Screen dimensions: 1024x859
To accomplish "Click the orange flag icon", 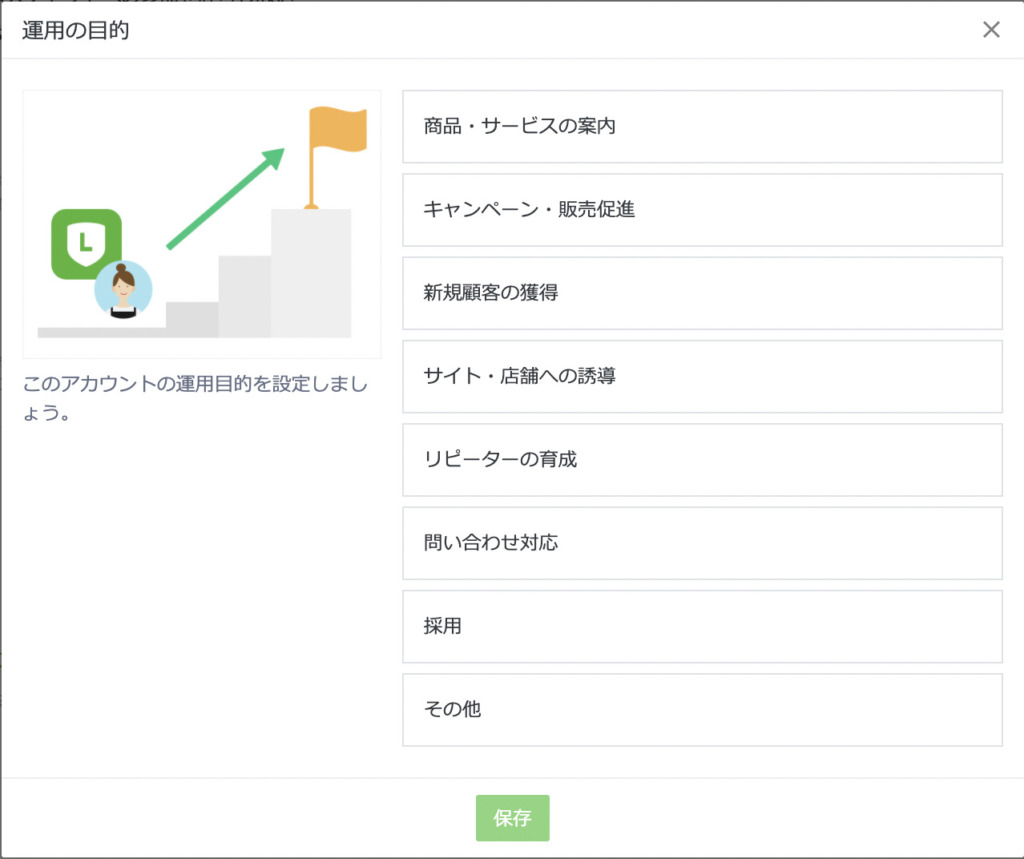I will pyautogui.click(x=340, y=129).
